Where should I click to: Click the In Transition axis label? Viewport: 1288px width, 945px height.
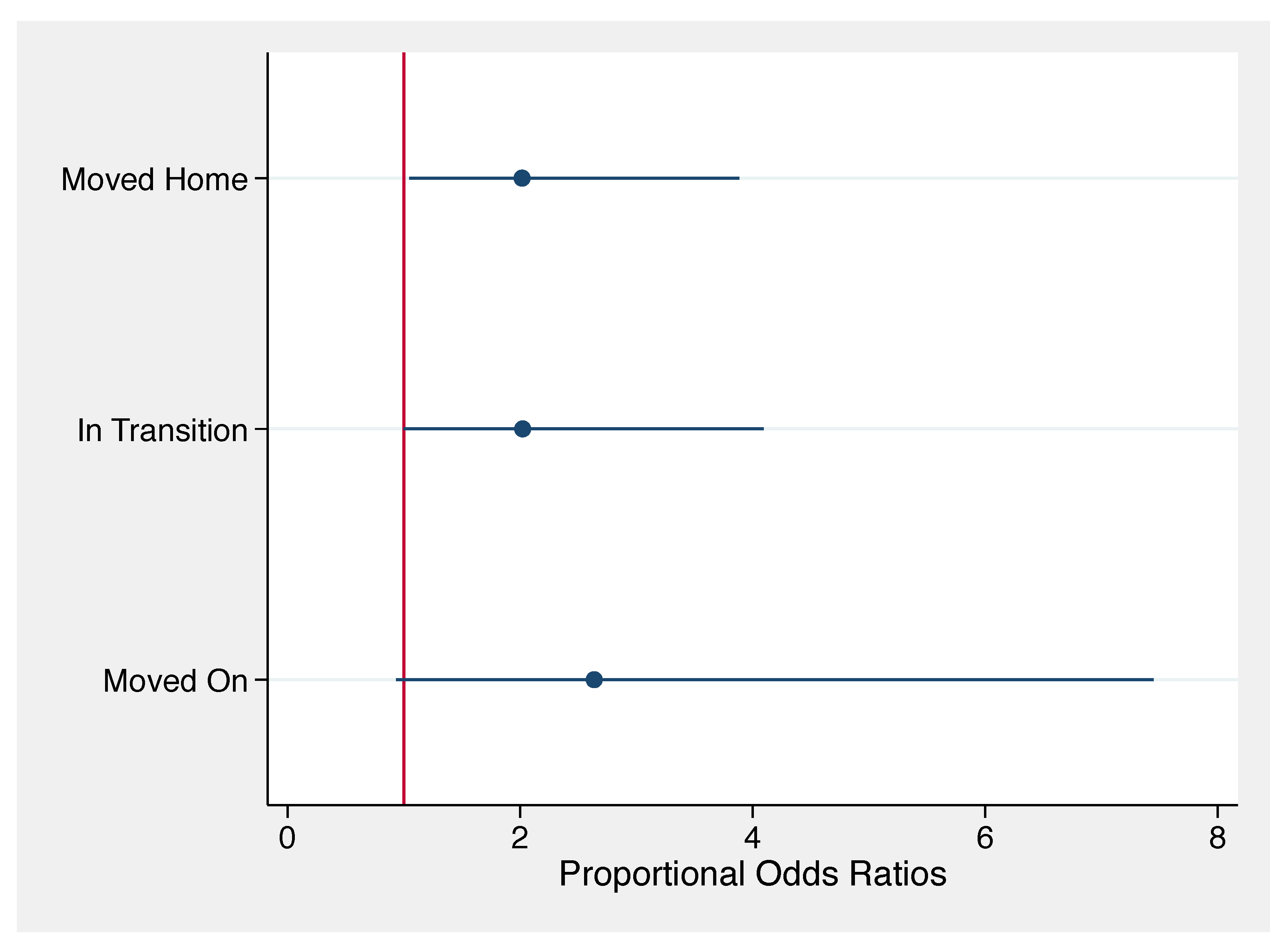point(163,430)
